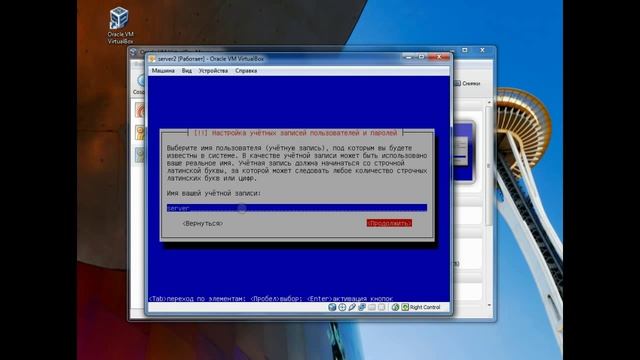The image size is (640, 360).
Task: Open the Устройства menu
Action: click(x=213, y=71)
